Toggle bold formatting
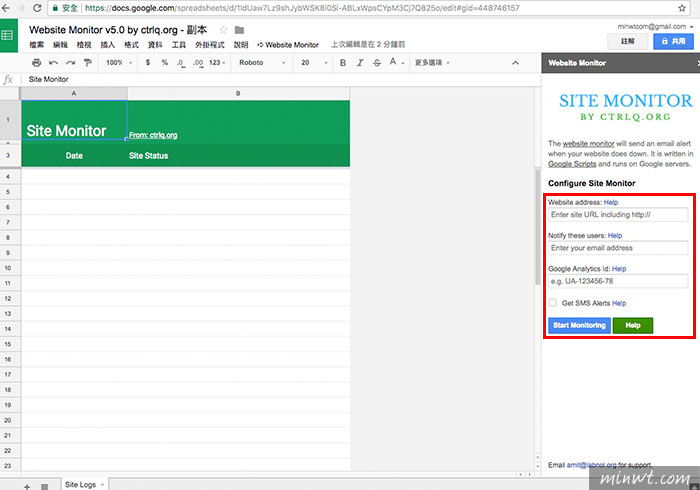This screenshot has width=700, height=490. tap(343, 62)
